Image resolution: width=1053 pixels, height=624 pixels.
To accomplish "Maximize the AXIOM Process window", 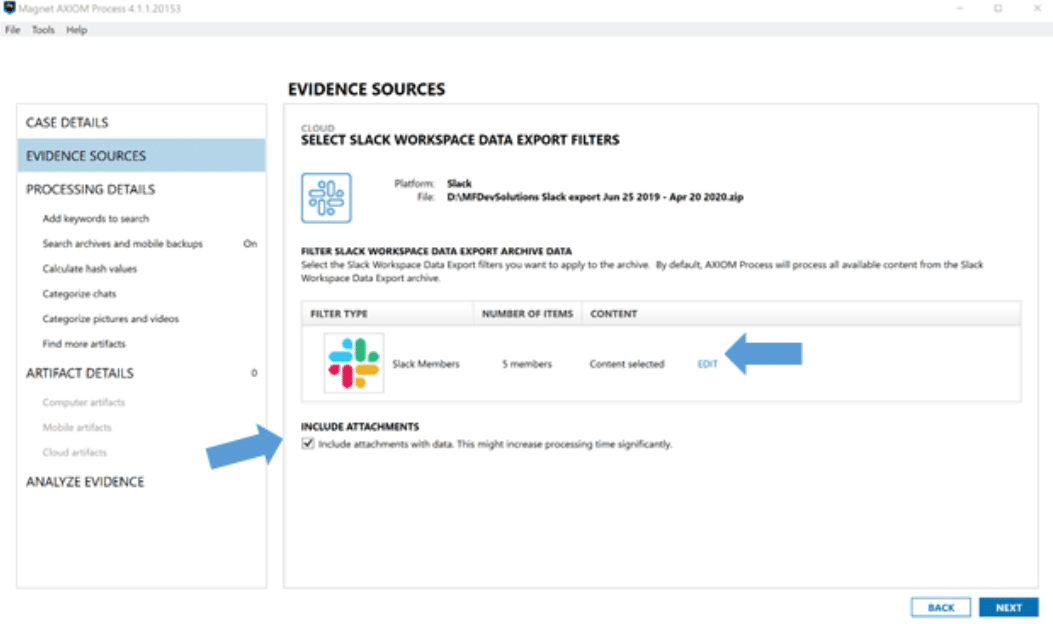I will tap(998, 8).
